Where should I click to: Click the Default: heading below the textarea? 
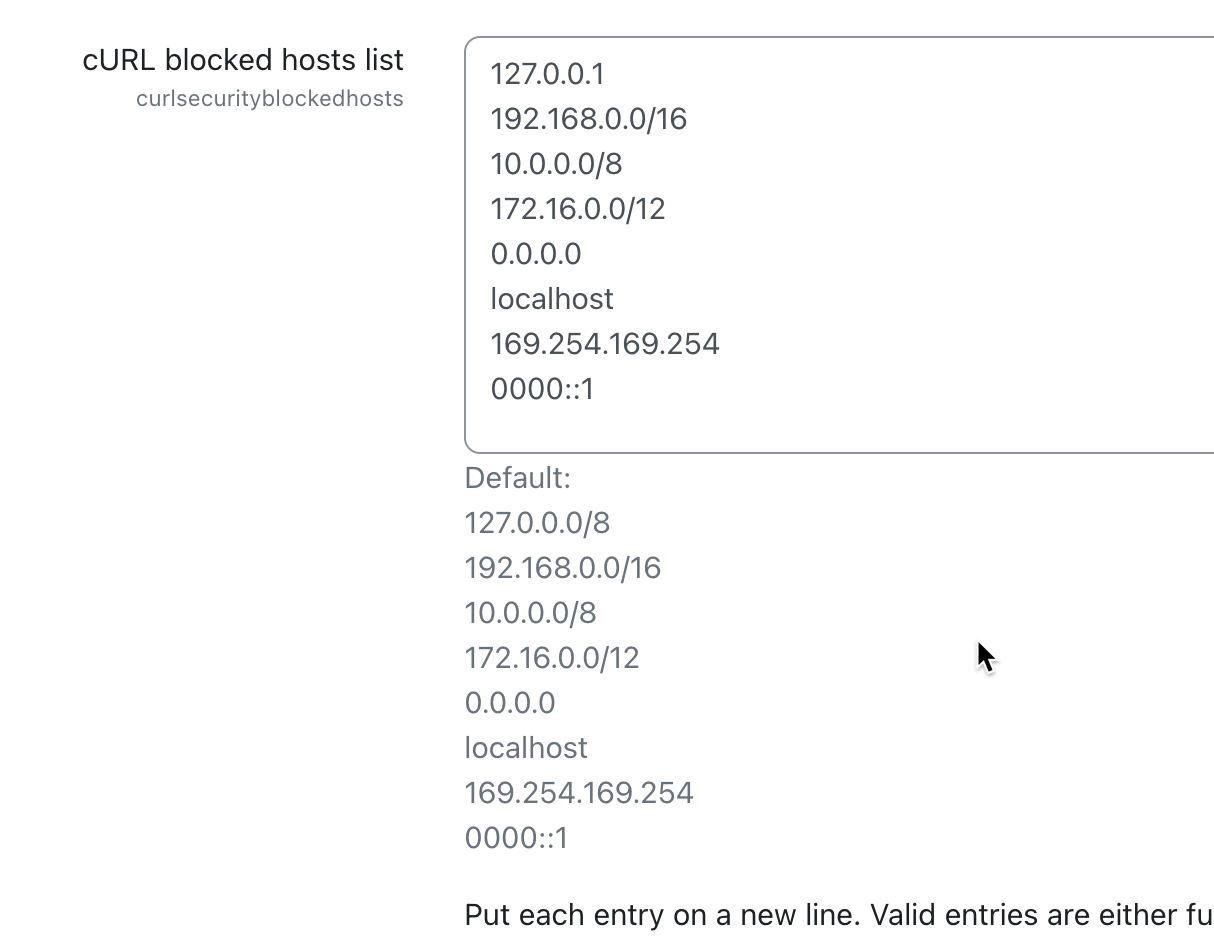(517, 478)
